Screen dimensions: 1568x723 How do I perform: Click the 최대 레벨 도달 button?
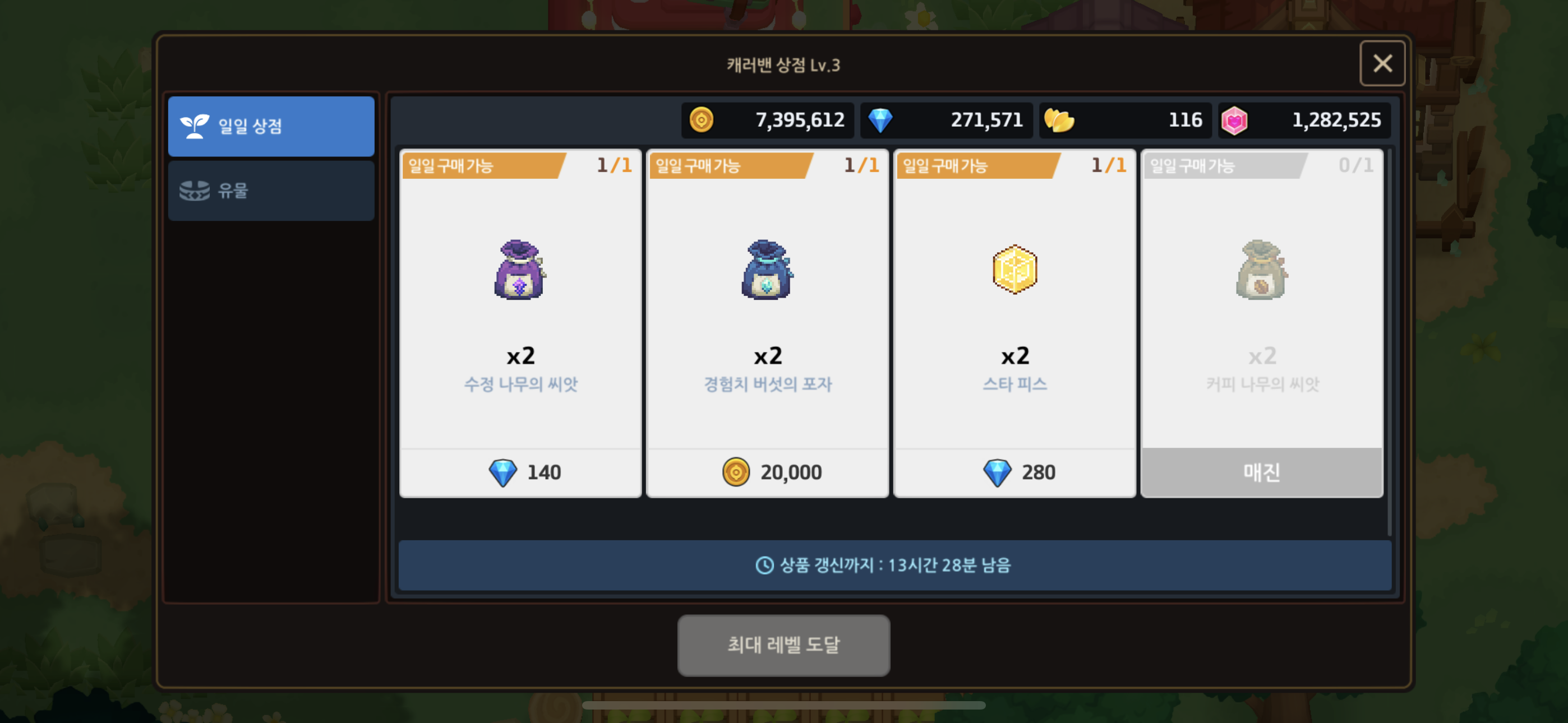(x=783, y=645)
